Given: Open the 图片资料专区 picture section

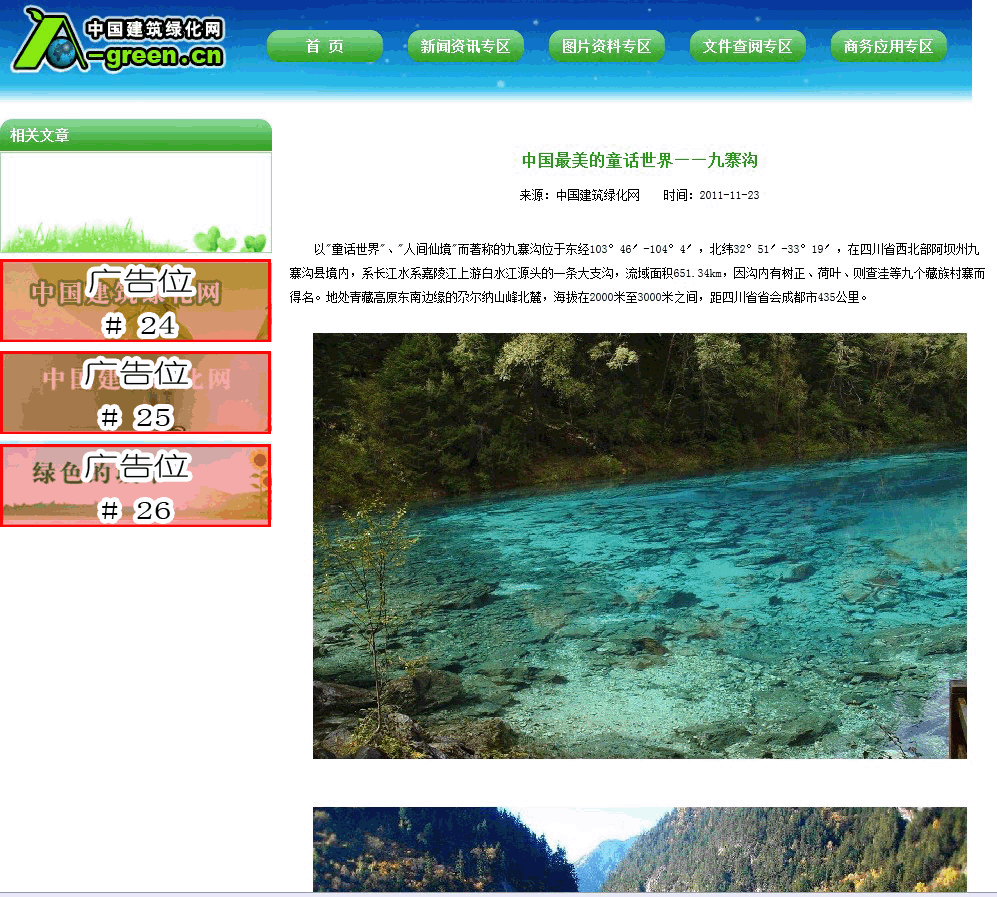Looking at the screenshot, I should click(606, 46).
